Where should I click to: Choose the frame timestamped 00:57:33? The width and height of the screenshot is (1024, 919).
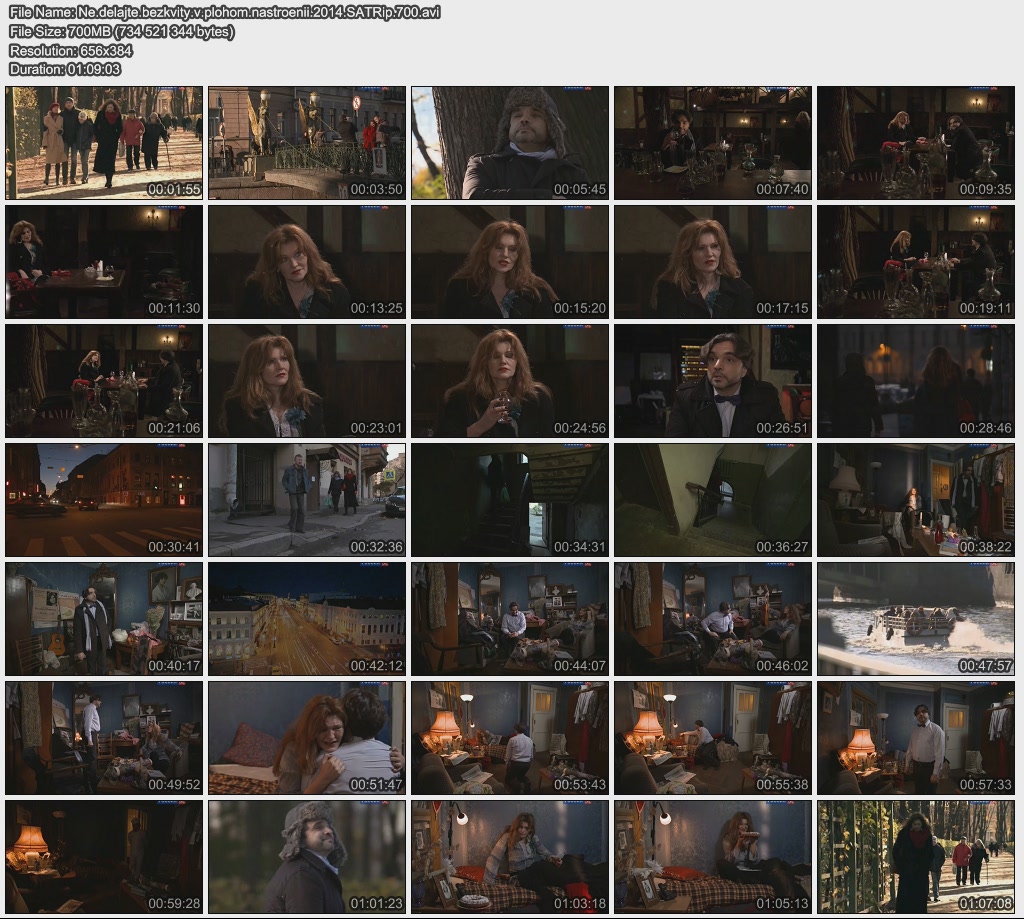tap(916, 738)
